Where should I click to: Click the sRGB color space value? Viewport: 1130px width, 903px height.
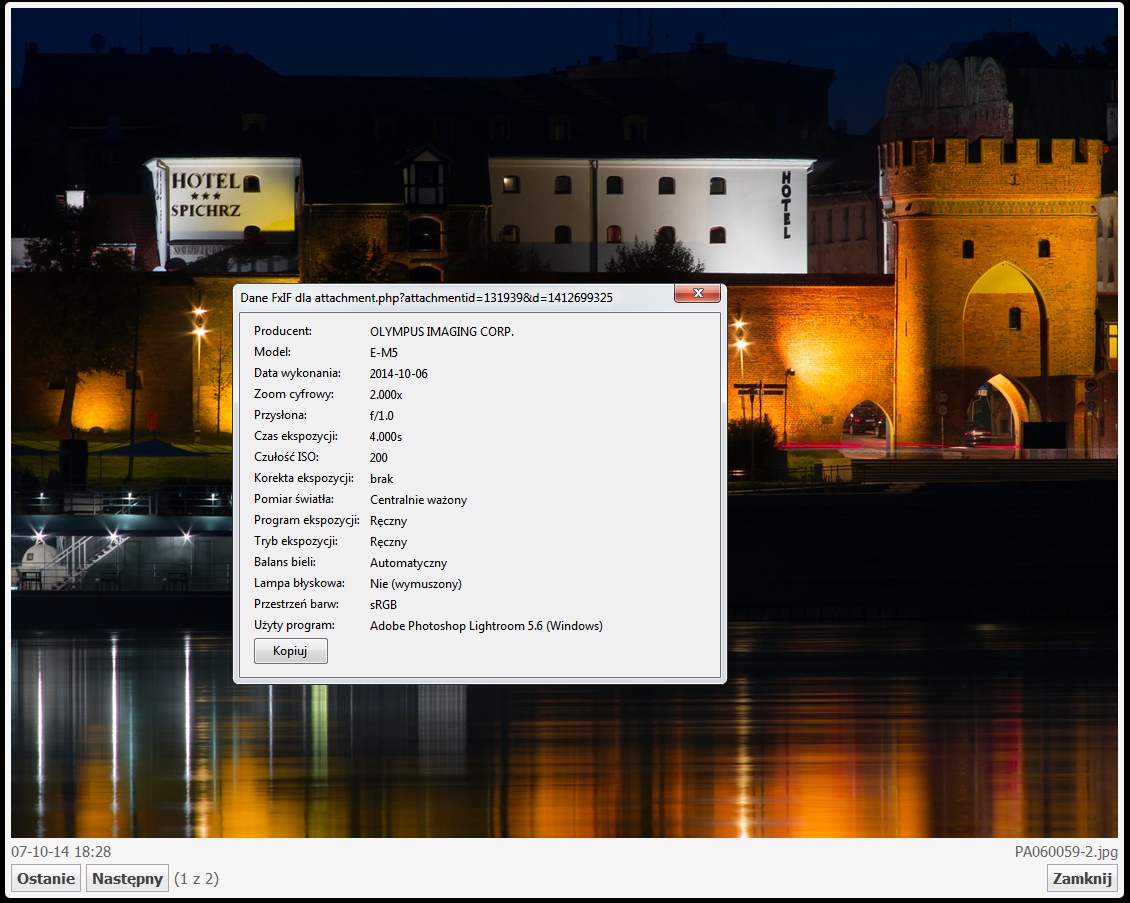point(383,605)
